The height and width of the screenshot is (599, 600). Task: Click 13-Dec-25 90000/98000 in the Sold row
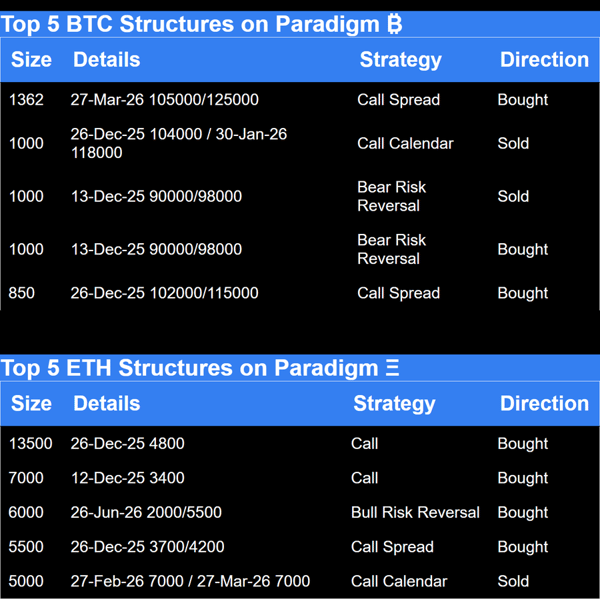[157, 196]
